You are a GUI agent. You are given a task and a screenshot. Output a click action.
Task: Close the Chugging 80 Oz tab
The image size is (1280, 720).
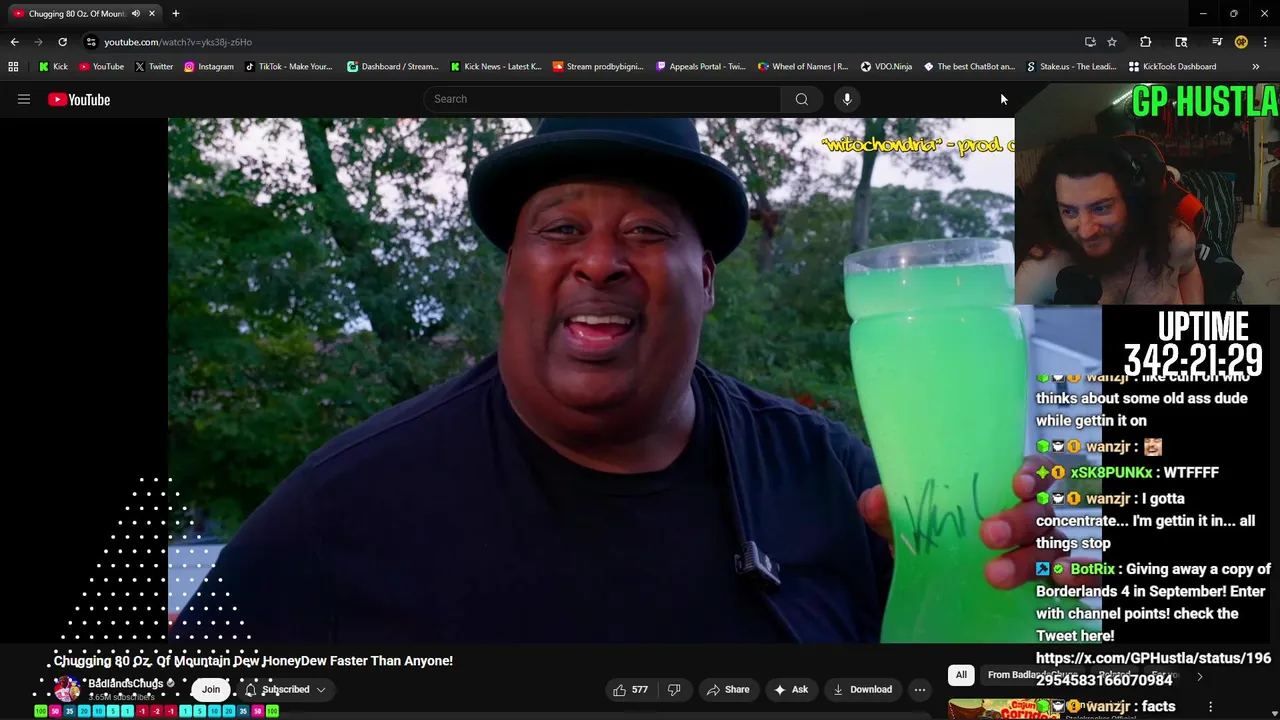(x=152, y=13)
